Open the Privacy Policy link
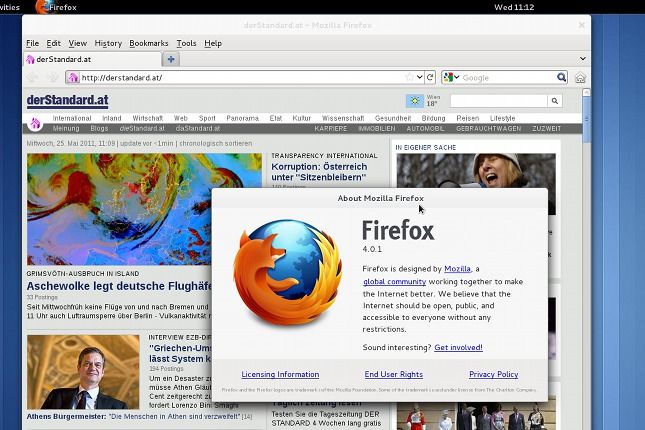This screenshot has height=430, width=645. click(494, 374)
